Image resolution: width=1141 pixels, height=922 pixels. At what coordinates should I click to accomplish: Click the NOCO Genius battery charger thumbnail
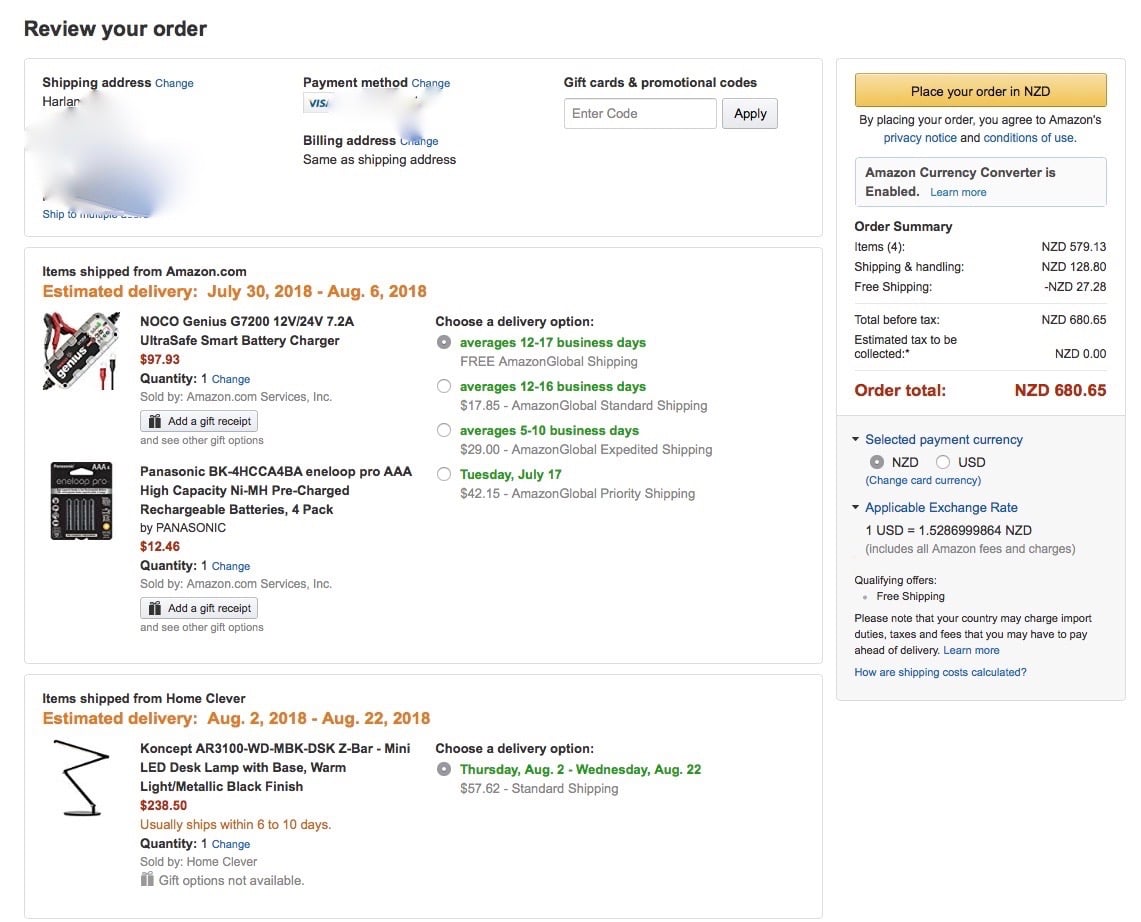tap(82, 351)
